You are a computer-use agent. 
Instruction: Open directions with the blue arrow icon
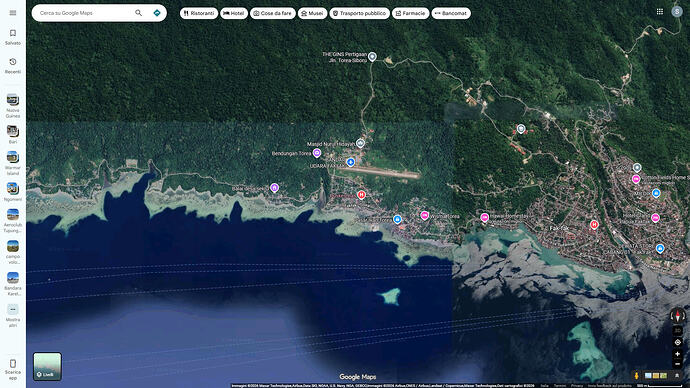coord(157,13)
